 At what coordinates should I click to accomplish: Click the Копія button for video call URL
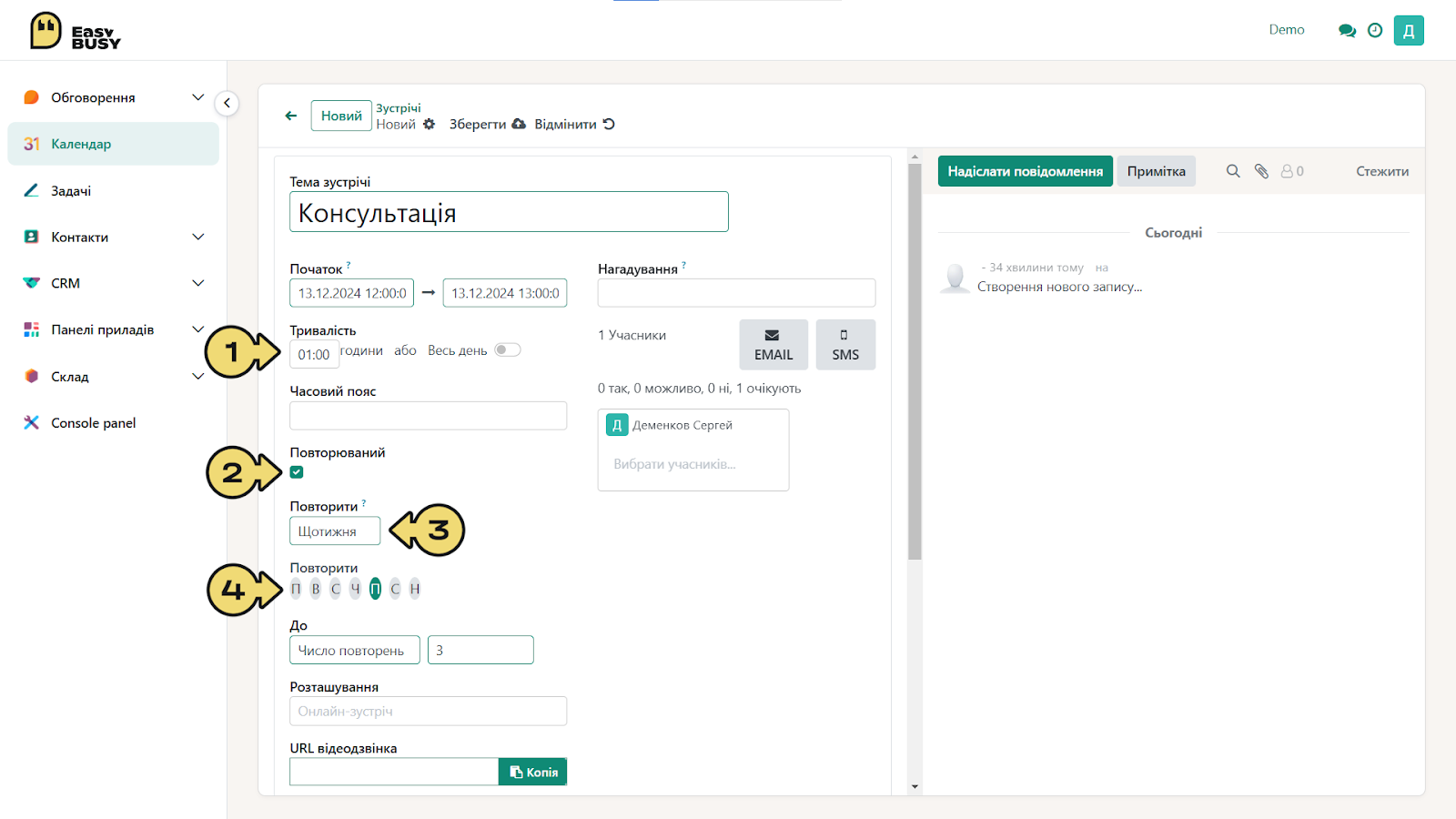coord(533,772)
